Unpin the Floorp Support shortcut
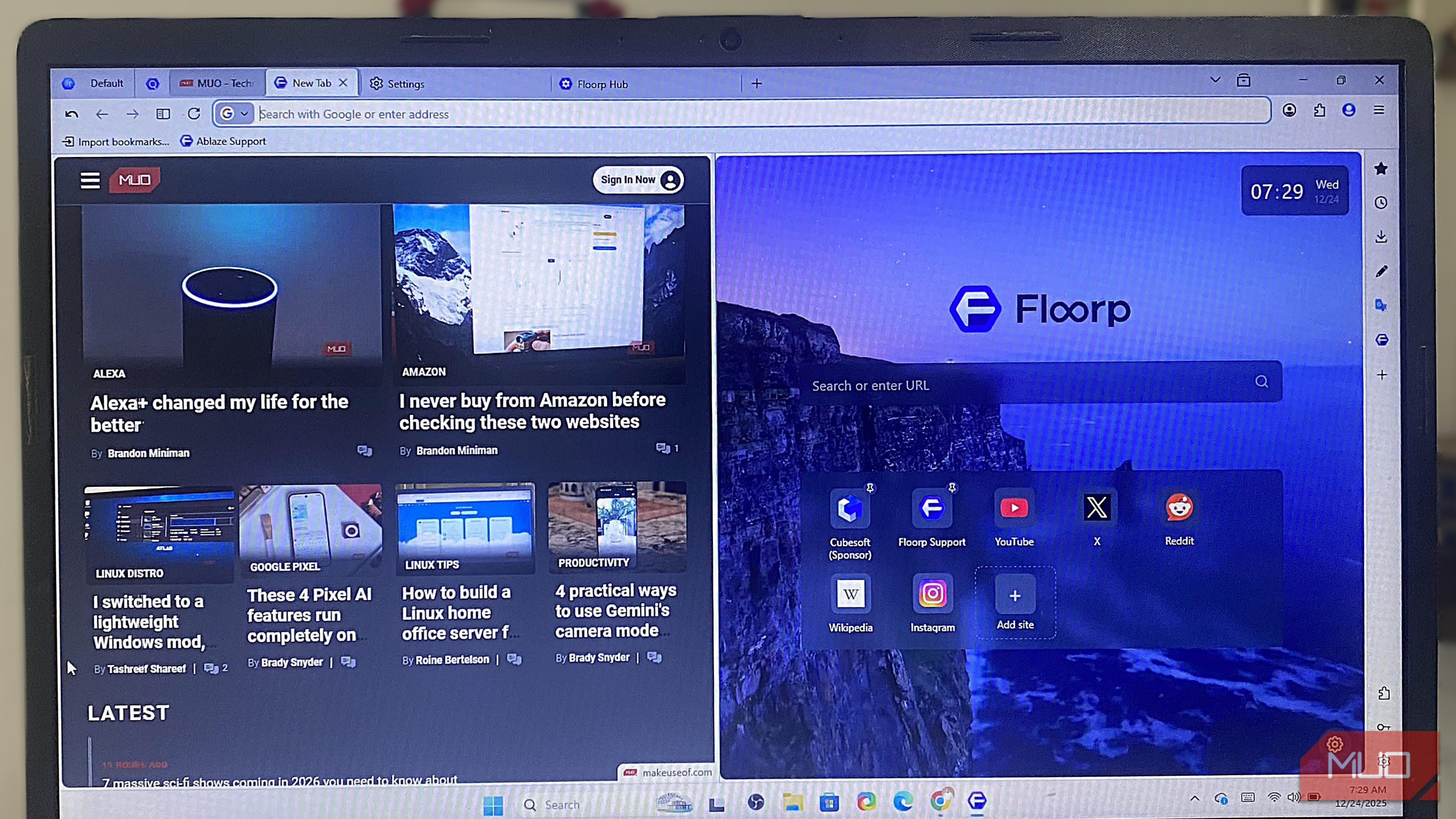The width and height of the screenshot is (1456, 819). point(952,487)
